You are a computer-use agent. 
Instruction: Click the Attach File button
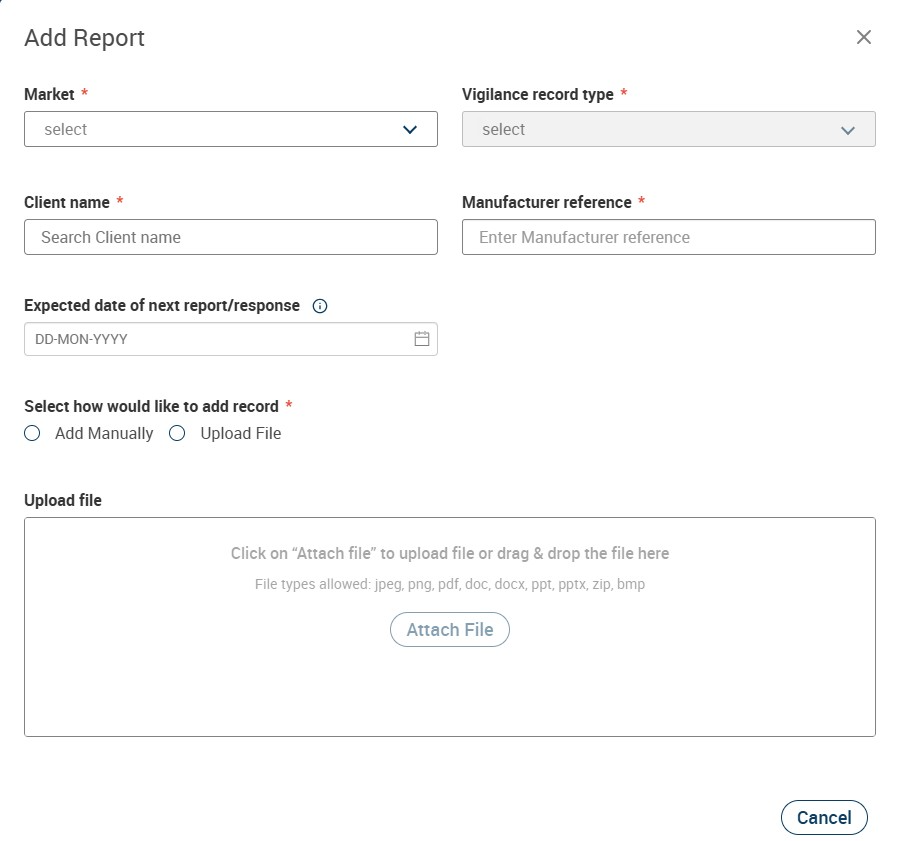450,629
